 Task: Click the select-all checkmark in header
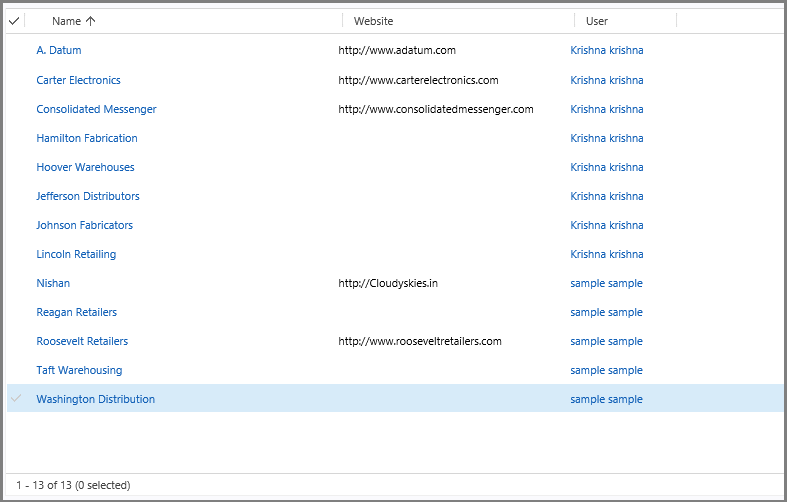pos(14,20)
